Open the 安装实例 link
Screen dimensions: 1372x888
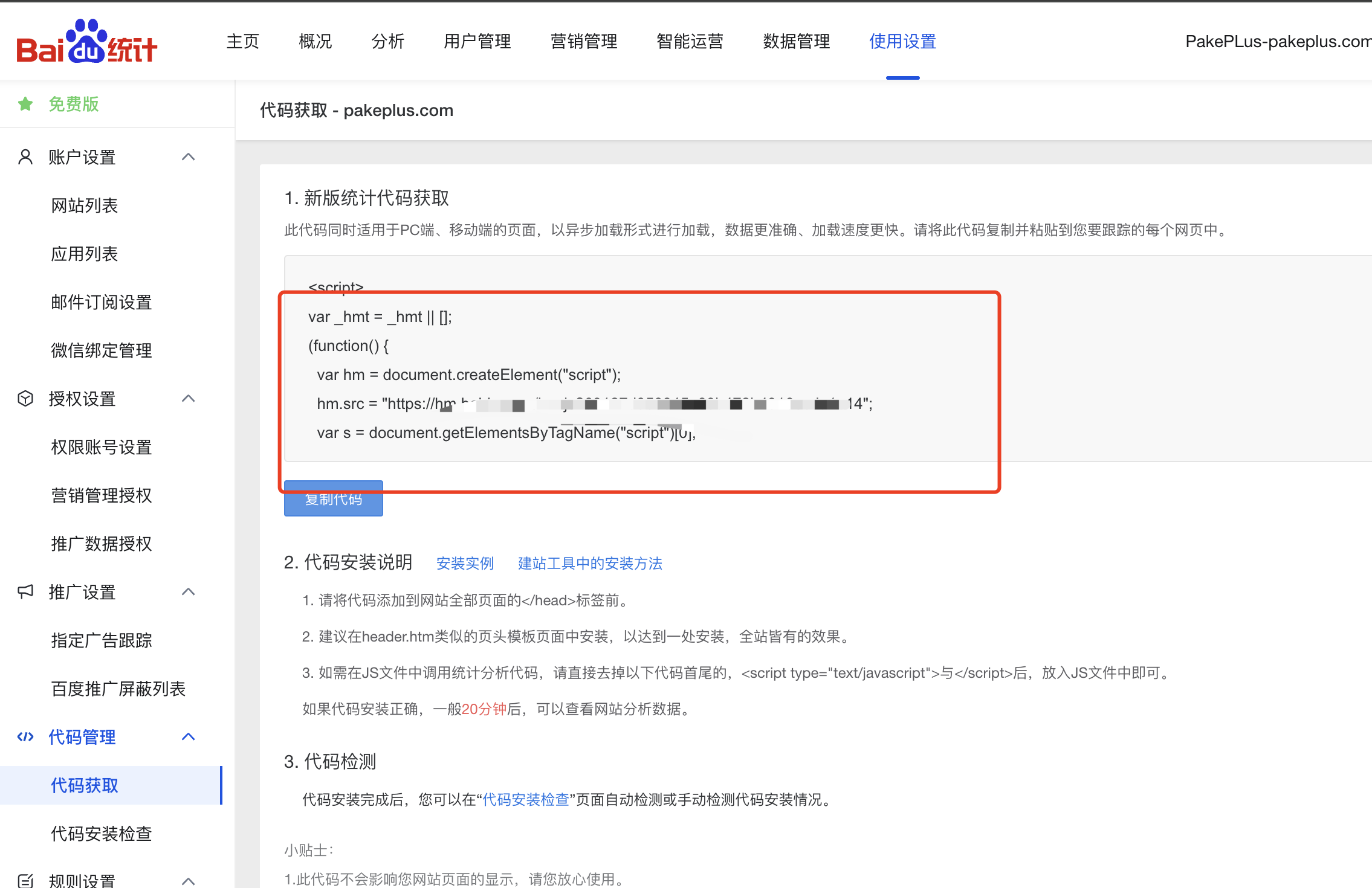point(465,563)
